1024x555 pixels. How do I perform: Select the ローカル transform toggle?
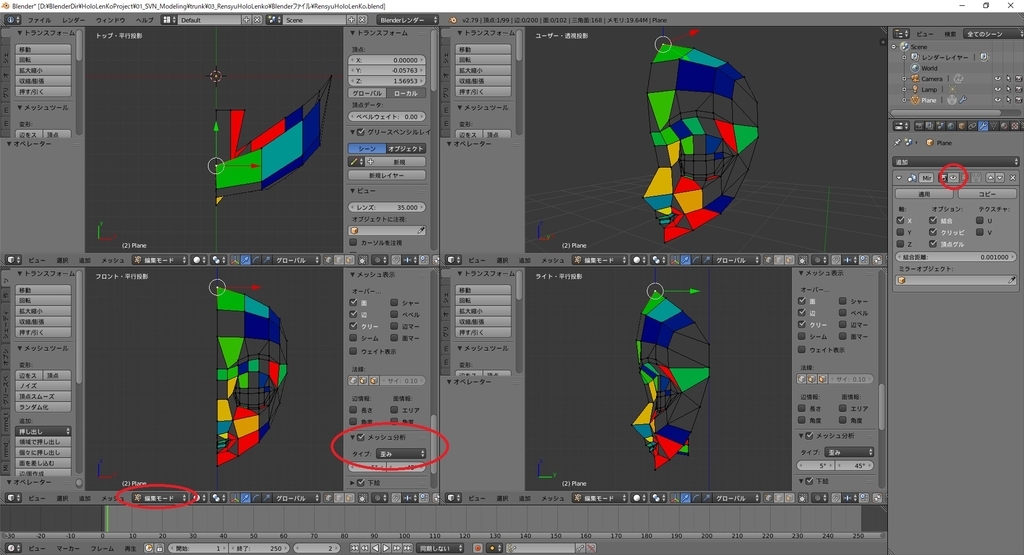tap(406, 93)
